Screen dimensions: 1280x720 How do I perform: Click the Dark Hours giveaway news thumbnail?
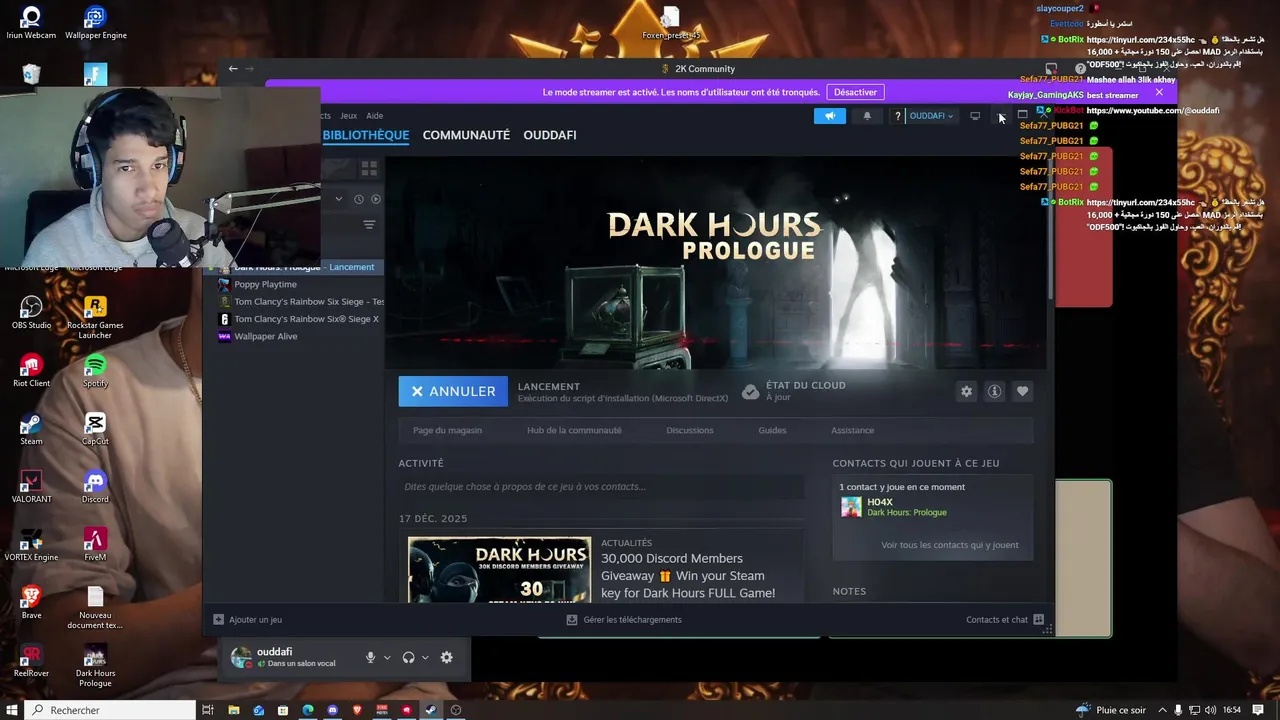499,569
